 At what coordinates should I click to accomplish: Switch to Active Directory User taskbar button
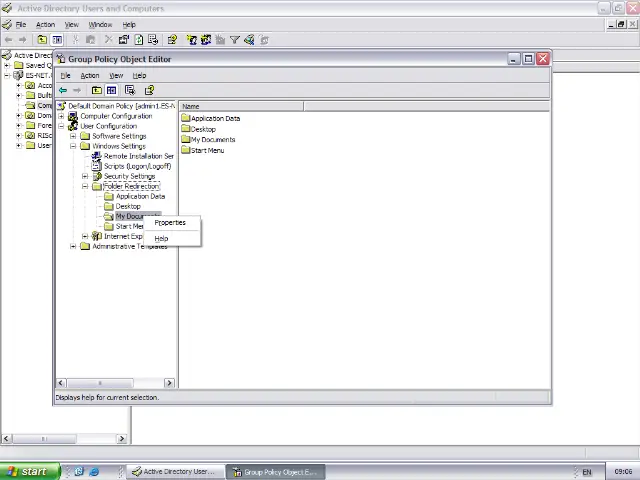point(176,471)
